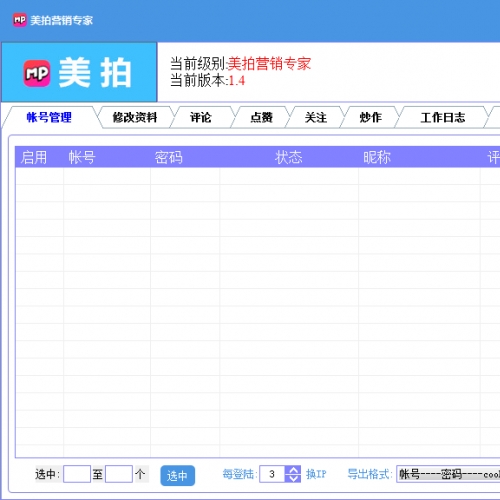Click the 换IP label
Viewport: 500px width, 500px height.
click(316, 474)
